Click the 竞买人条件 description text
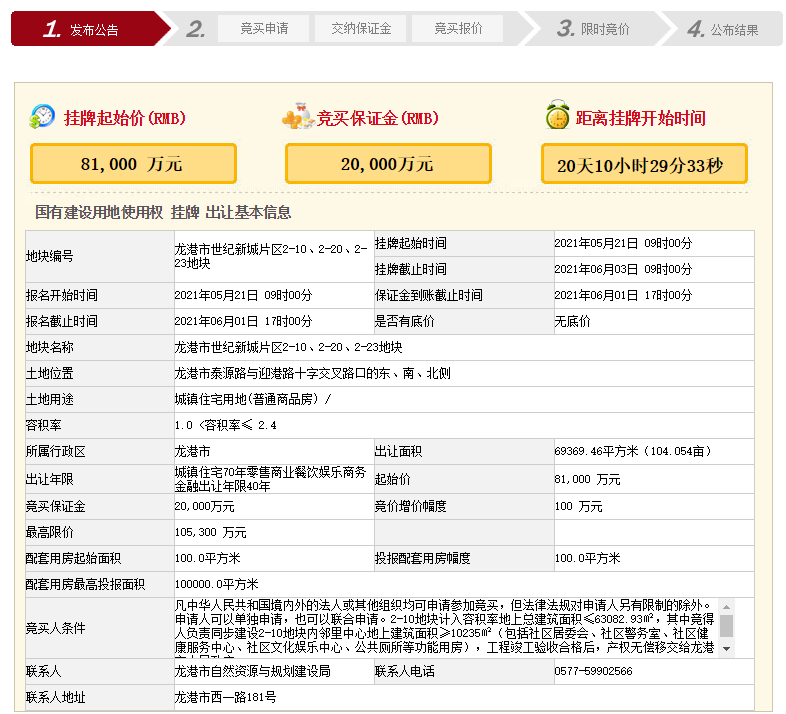 pyautogui.click(x=445, y=628)
